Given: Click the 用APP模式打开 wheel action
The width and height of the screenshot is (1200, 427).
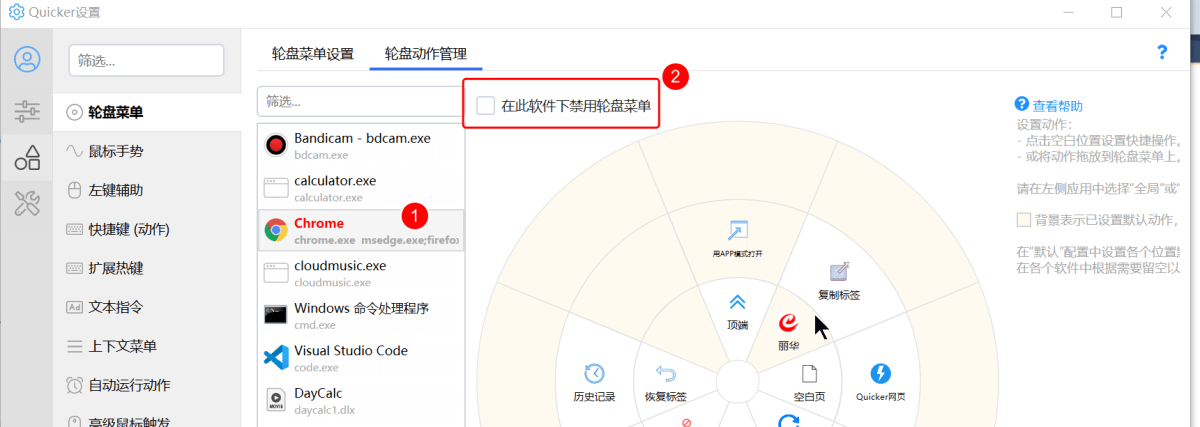Looking at the screenshot, I should 738,238.
